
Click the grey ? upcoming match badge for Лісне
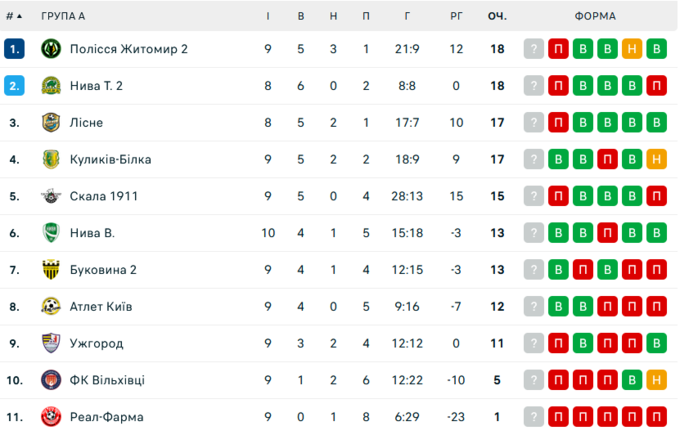[535, 123]
